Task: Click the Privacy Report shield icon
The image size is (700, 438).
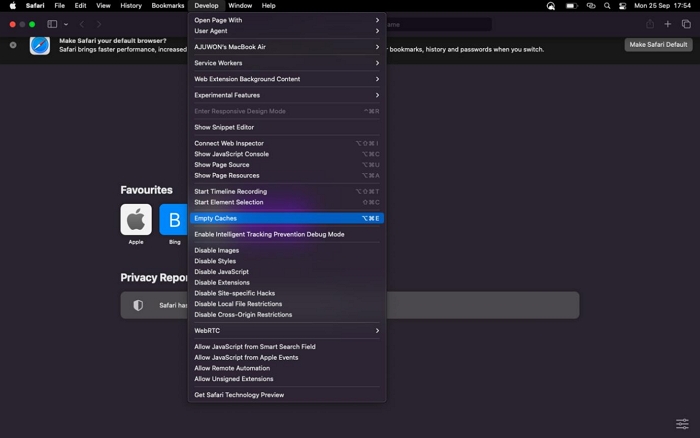Action: (138, 305)
